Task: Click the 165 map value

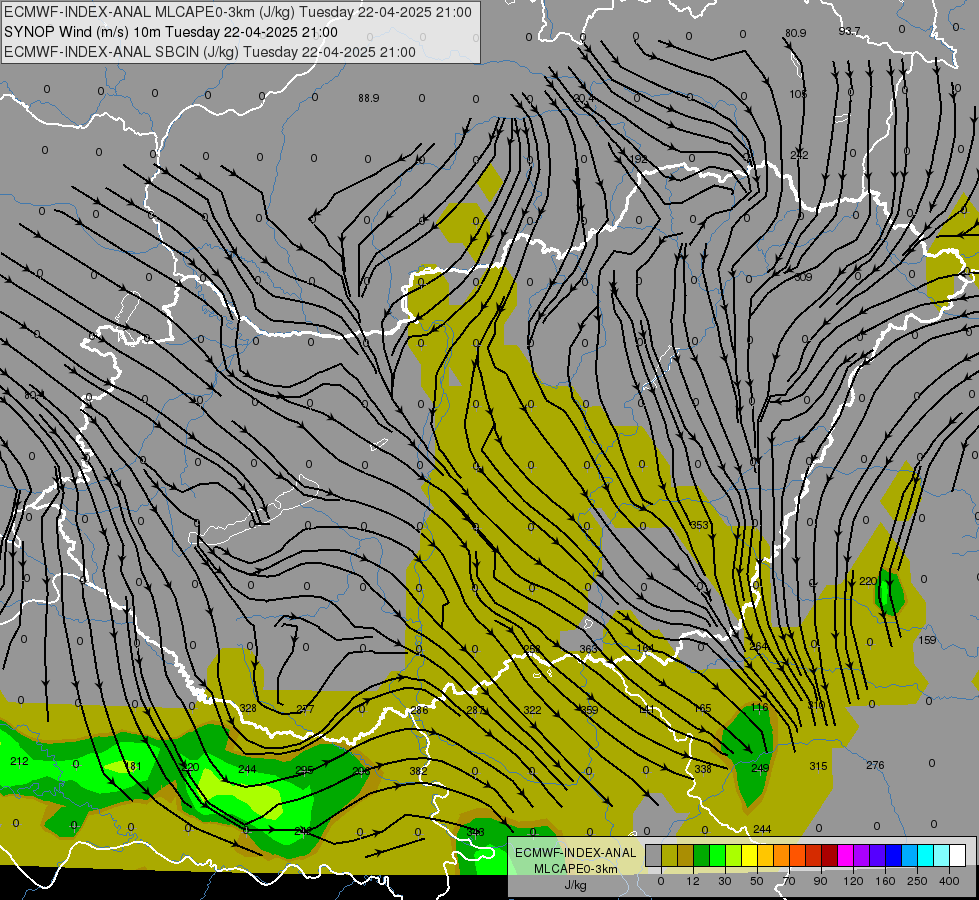Action: (702, 708)
